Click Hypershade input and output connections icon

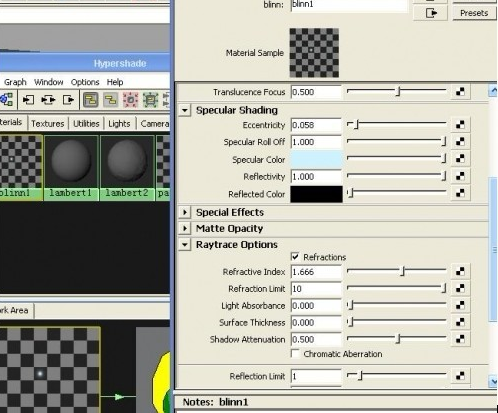tap(48, 100)
